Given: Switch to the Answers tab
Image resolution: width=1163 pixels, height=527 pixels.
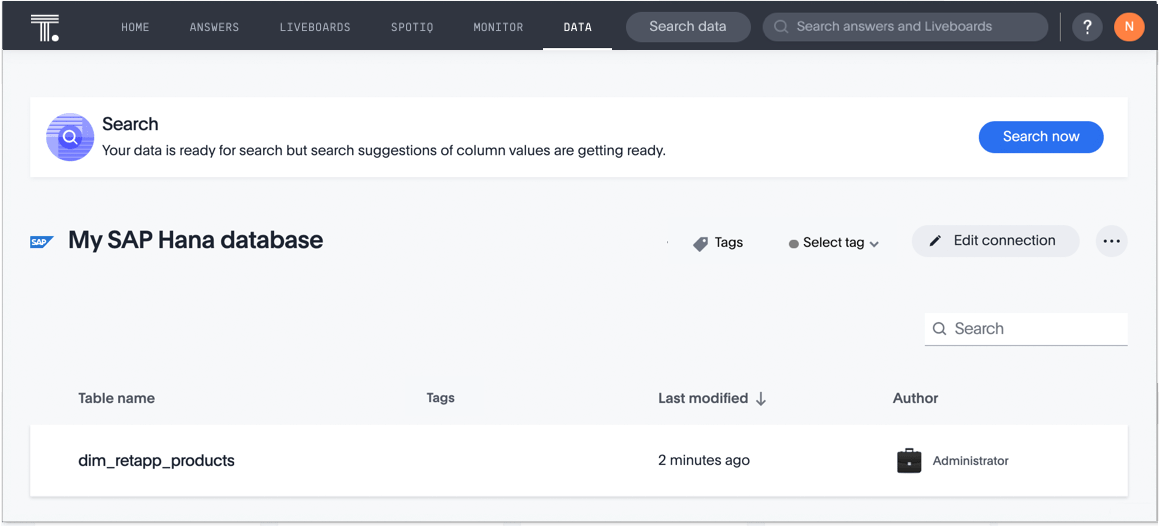Looking at the screenshot, I should coord(214,27).
